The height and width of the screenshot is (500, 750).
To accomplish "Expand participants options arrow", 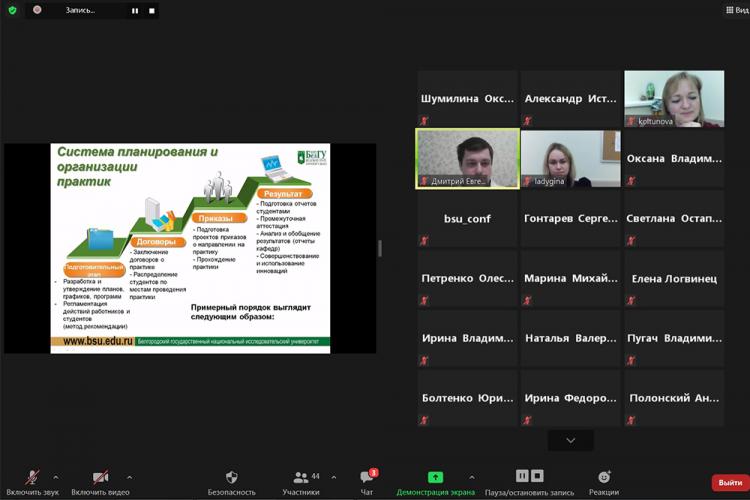I will (x=333, y=477).
